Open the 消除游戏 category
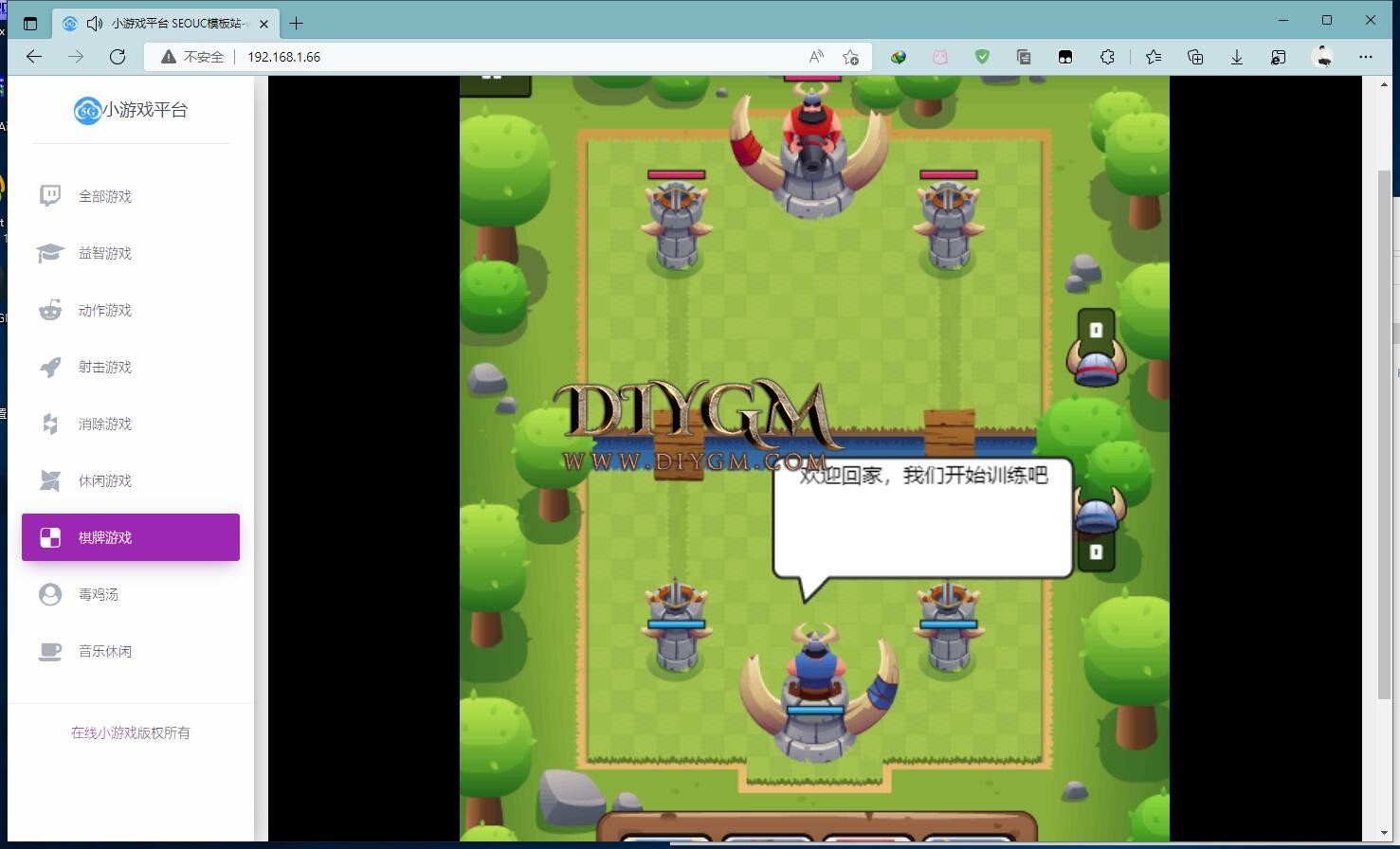Viewport: 1400px width, 849px height. [131, 424]
